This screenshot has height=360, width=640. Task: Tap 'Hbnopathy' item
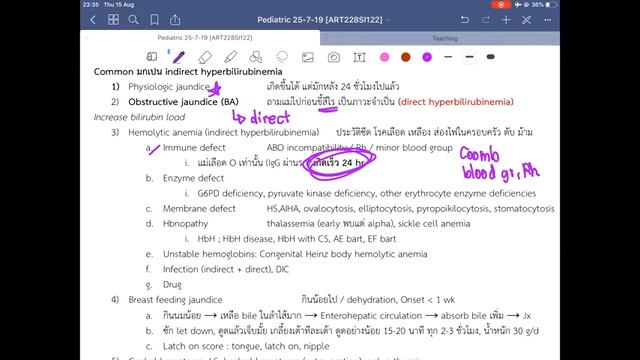pos(185,224)
